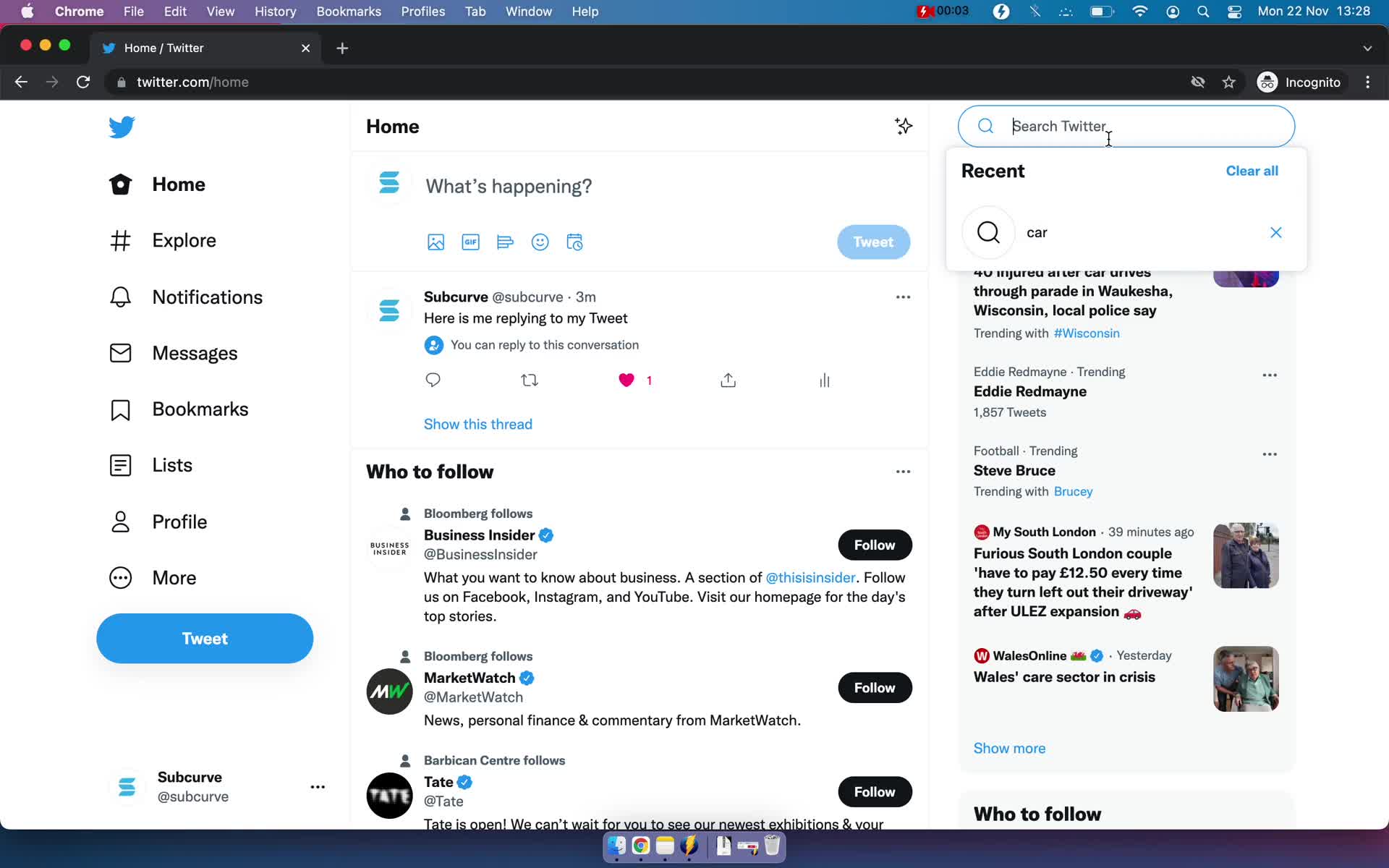Screen dimensions: 1389x868
Task: Open the Bookmarks menu bar item
Action: coord(349,12)
